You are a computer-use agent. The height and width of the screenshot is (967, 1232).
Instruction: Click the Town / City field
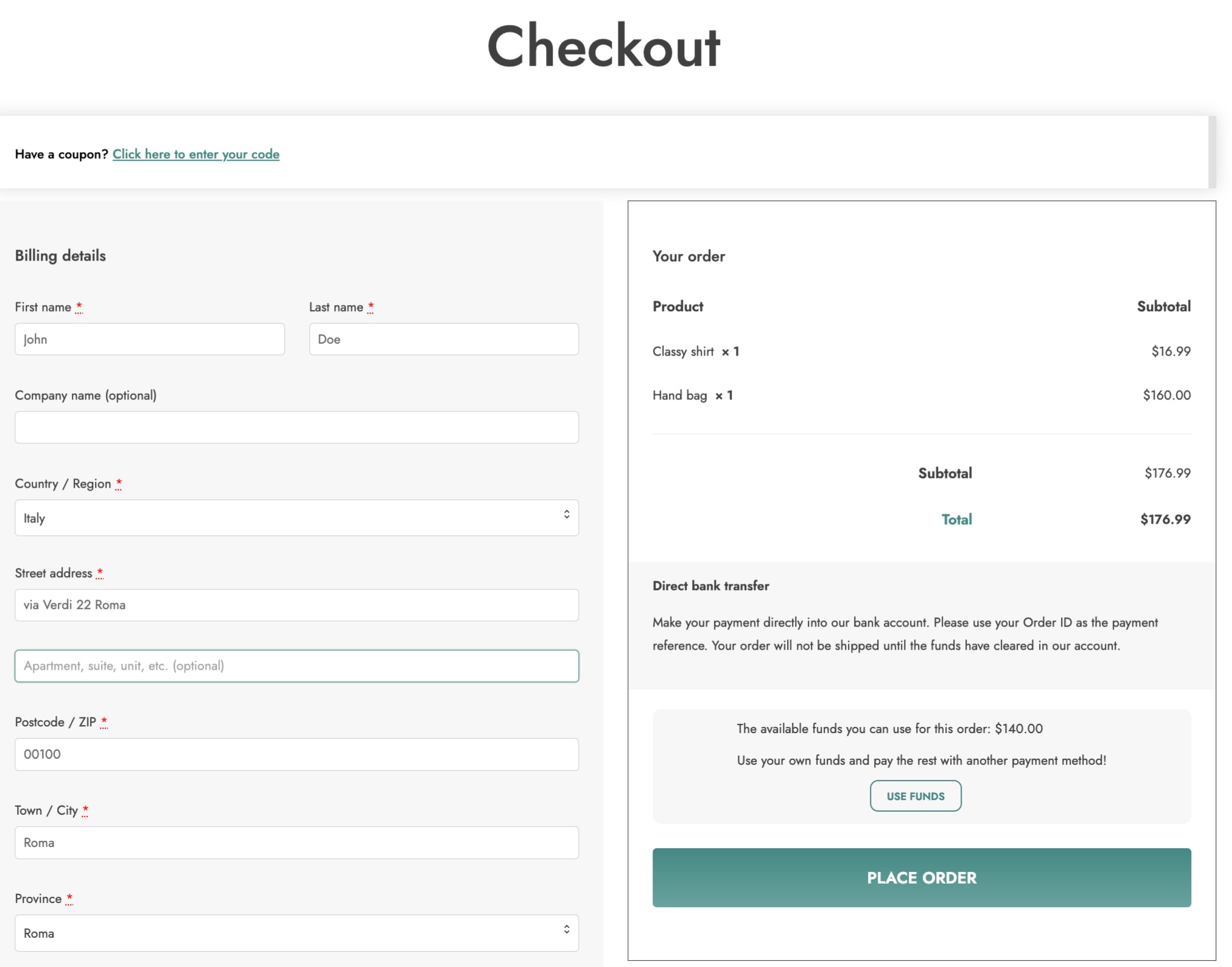(296, 843)
